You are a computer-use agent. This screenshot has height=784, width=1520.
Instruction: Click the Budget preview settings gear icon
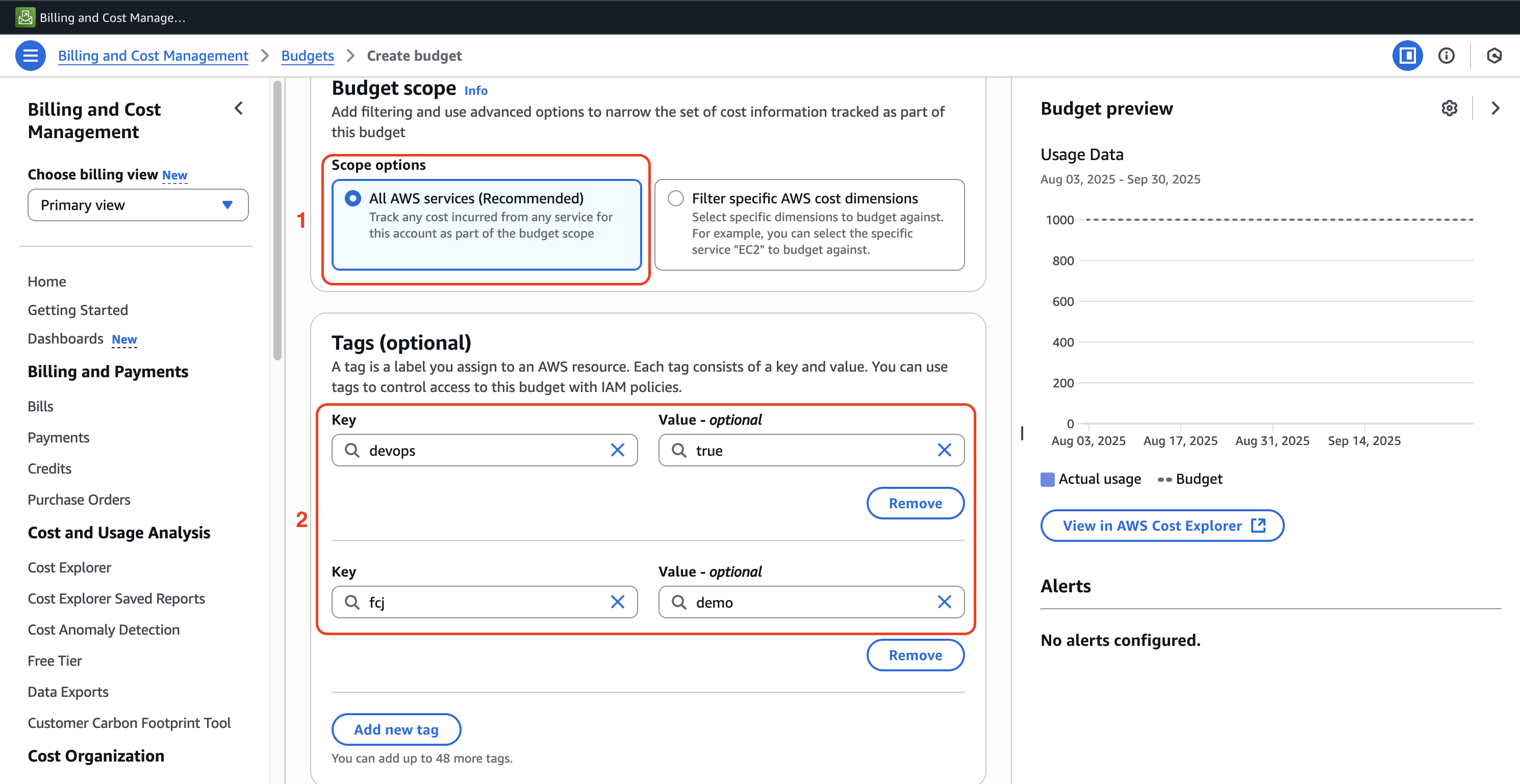1449,108
